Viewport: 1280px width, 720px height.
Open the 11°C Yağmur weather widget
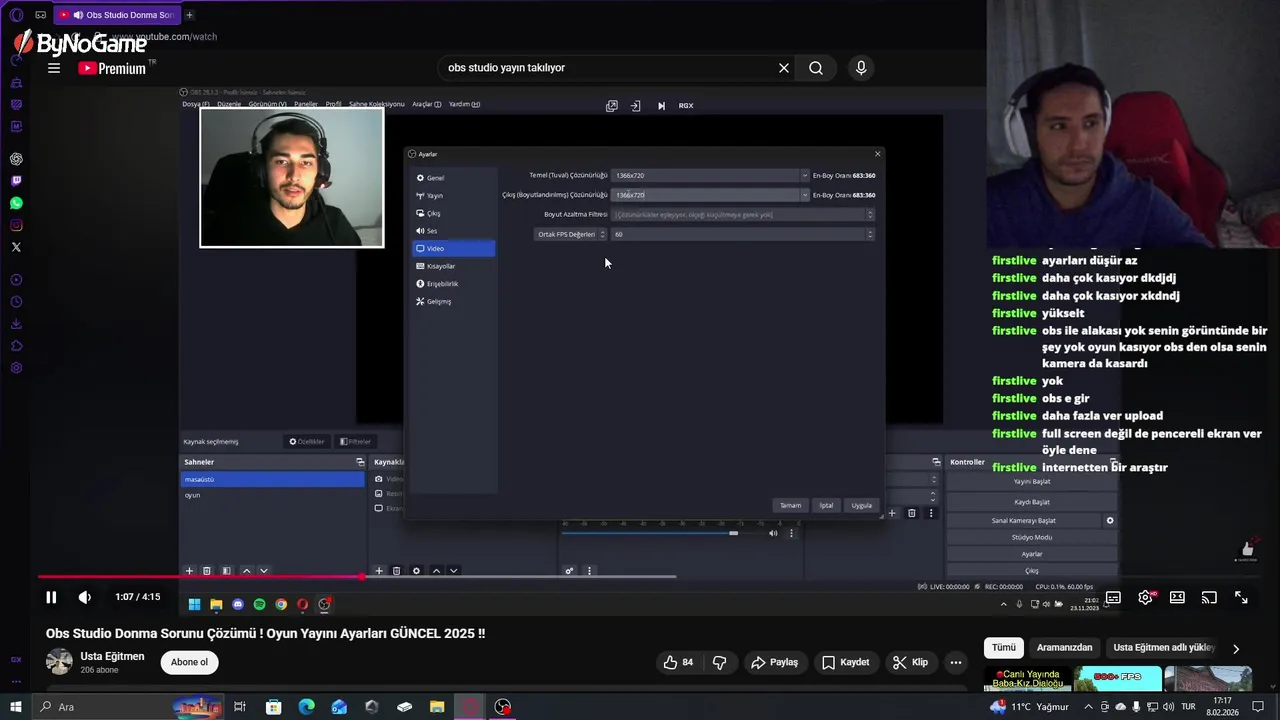(x=1029, y=707)
